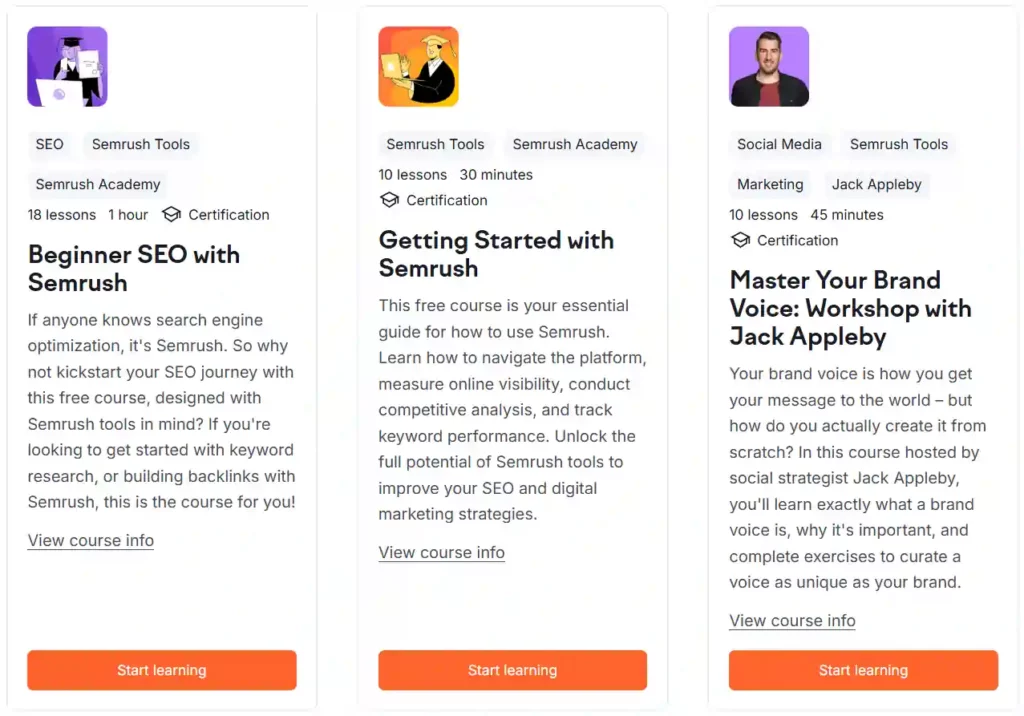Click View course info on the Beginner SEO card

pyautogui.click(x=90, y=540)
